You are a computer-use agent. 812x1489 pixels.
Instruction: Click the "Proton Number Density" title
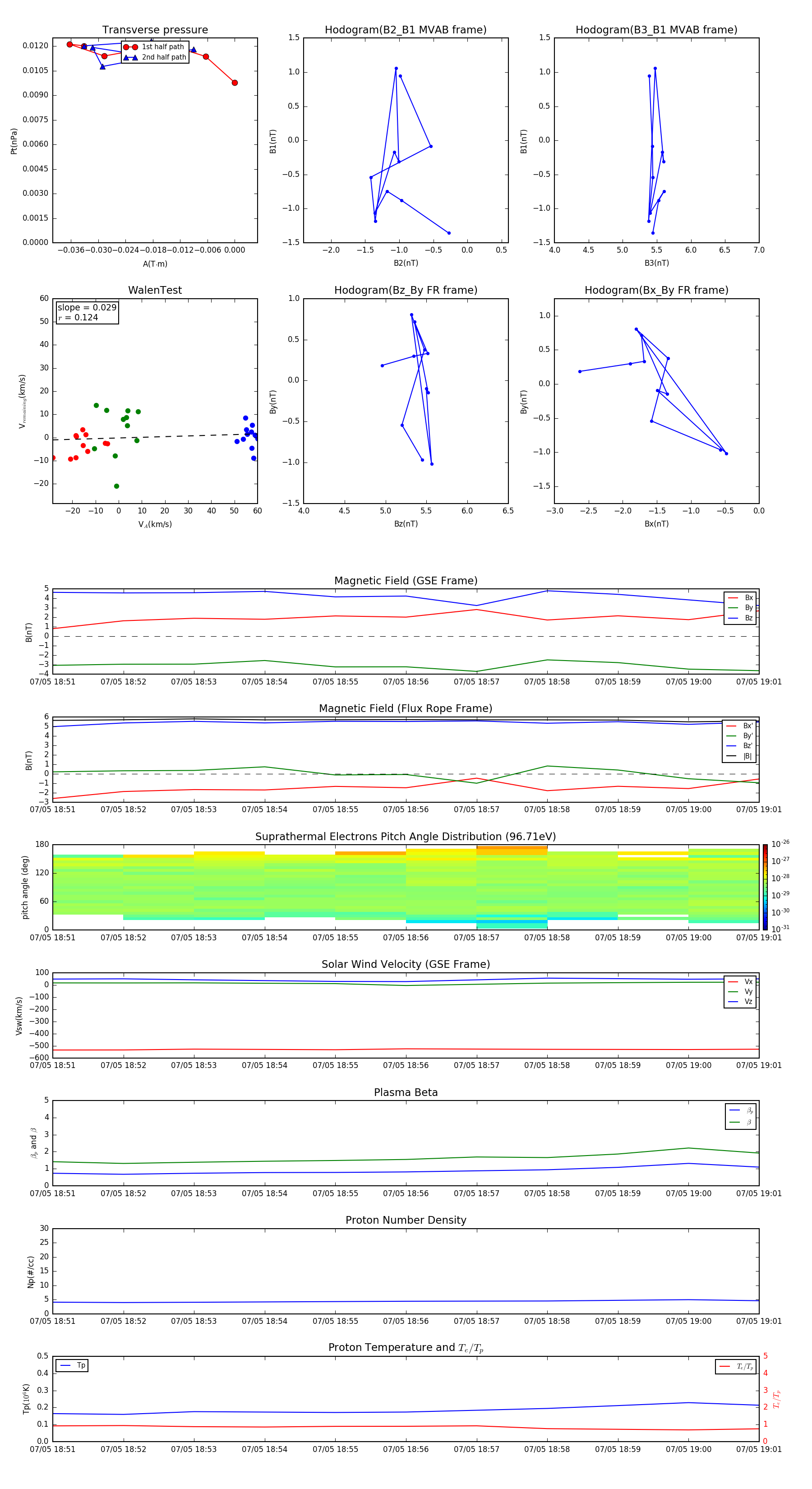[x=406, y=1221]
